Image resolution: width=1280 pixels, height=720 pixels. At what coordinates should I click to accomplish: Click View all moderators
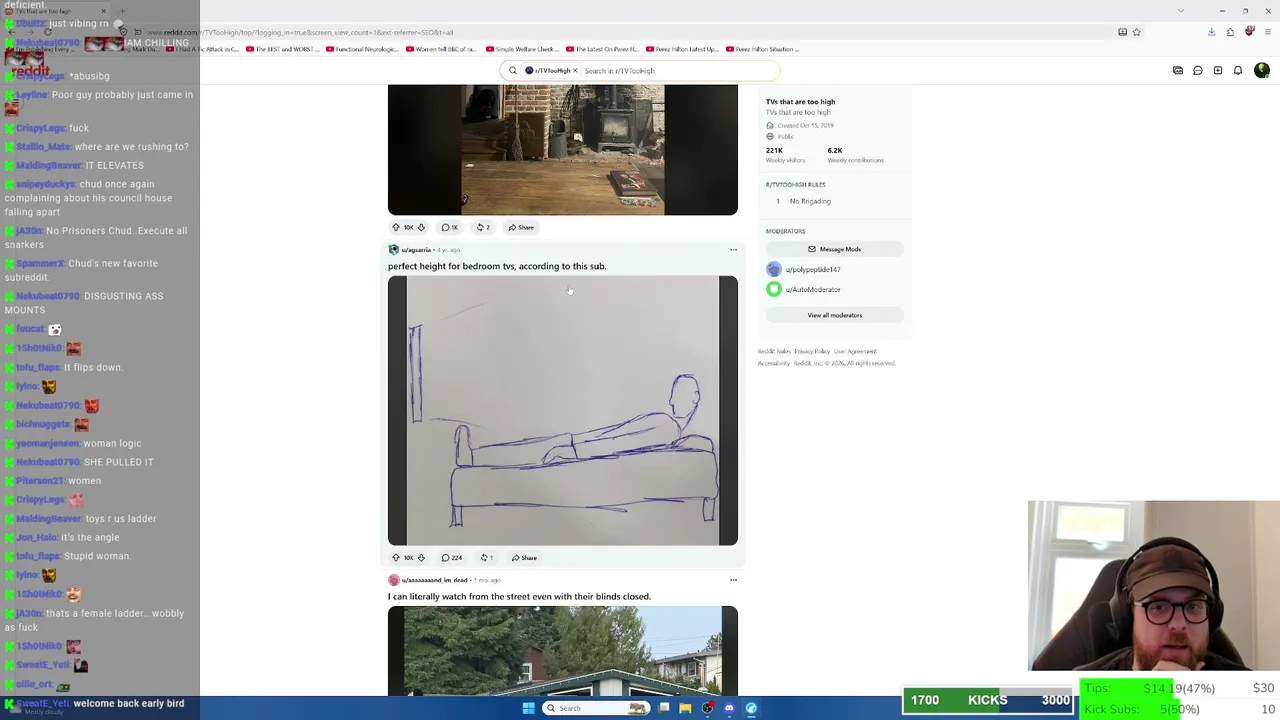pyautogui.click(x=834, y=315)
